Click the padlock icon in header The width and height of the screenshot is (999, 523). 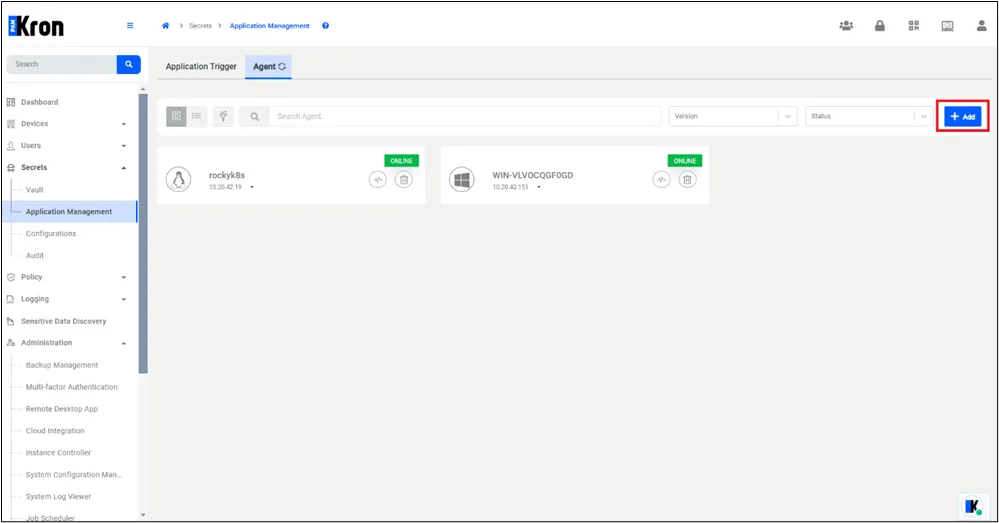(x=880, y=25)
